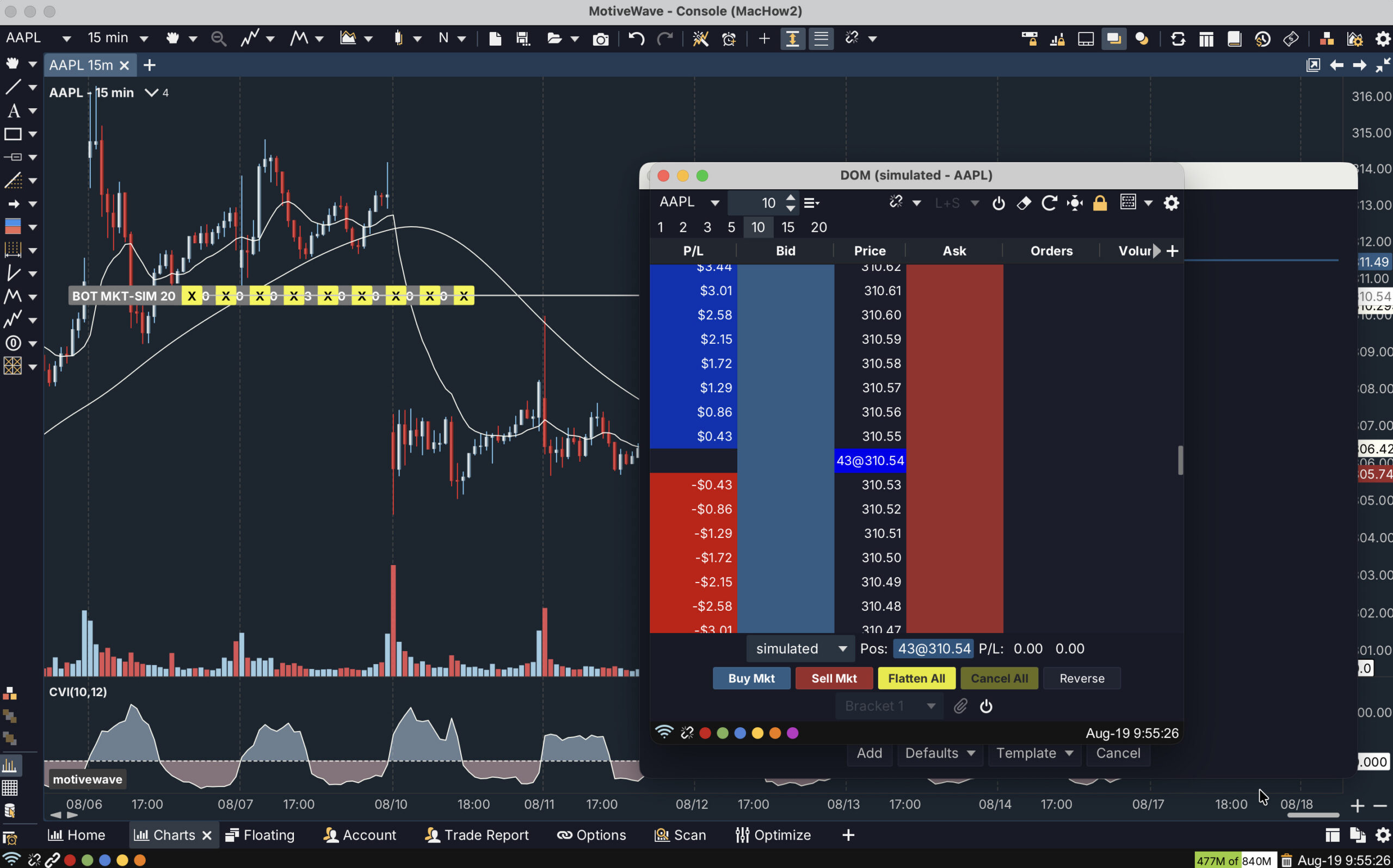The width and height of the screenshot is (1393, 868).
Task: Click the Sell Mkt button
Action: tap(834, 679)
